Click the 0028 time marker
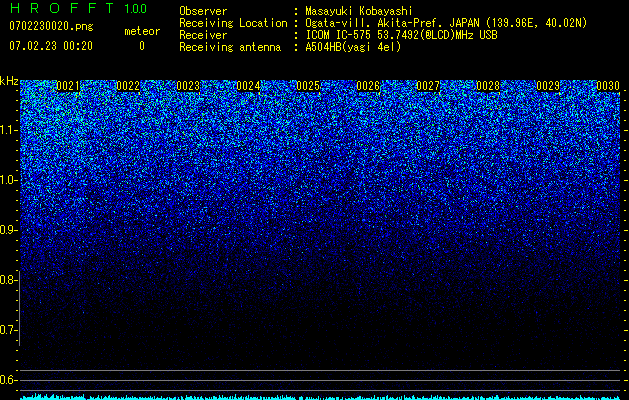 click(488, 86)
